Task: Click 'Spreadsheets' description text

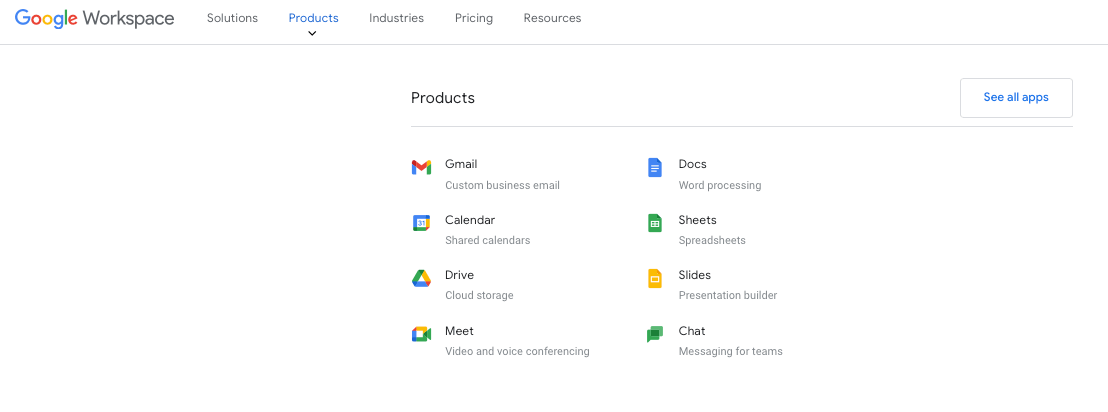Action: (x=712, y=240)
